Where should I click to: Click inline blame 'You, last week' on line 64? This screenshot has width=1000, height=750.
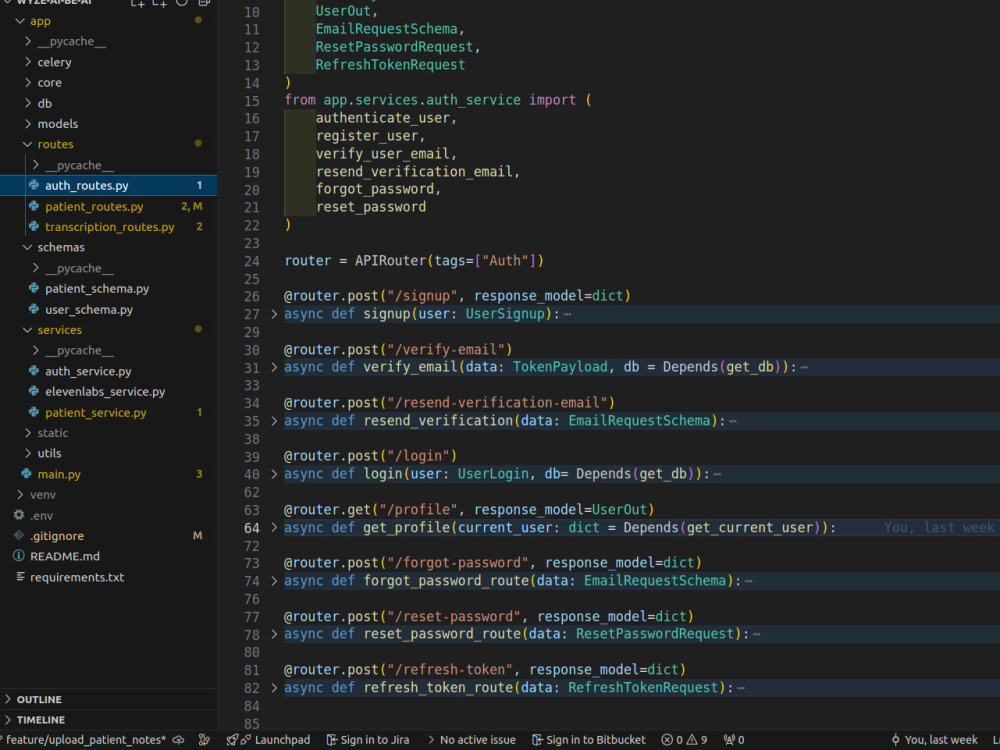tap(939, 528)
